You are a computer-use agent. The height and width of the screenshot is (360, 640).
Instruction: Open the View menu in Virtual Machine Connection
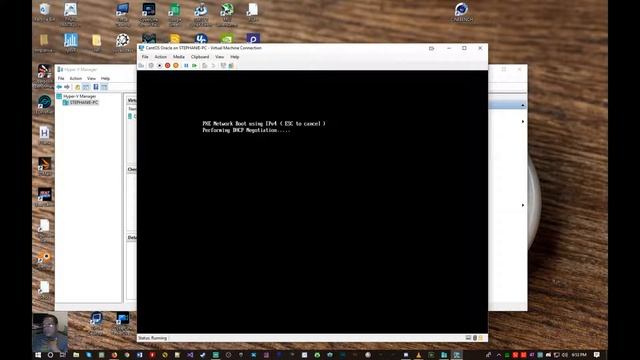[x=220, y=57]
